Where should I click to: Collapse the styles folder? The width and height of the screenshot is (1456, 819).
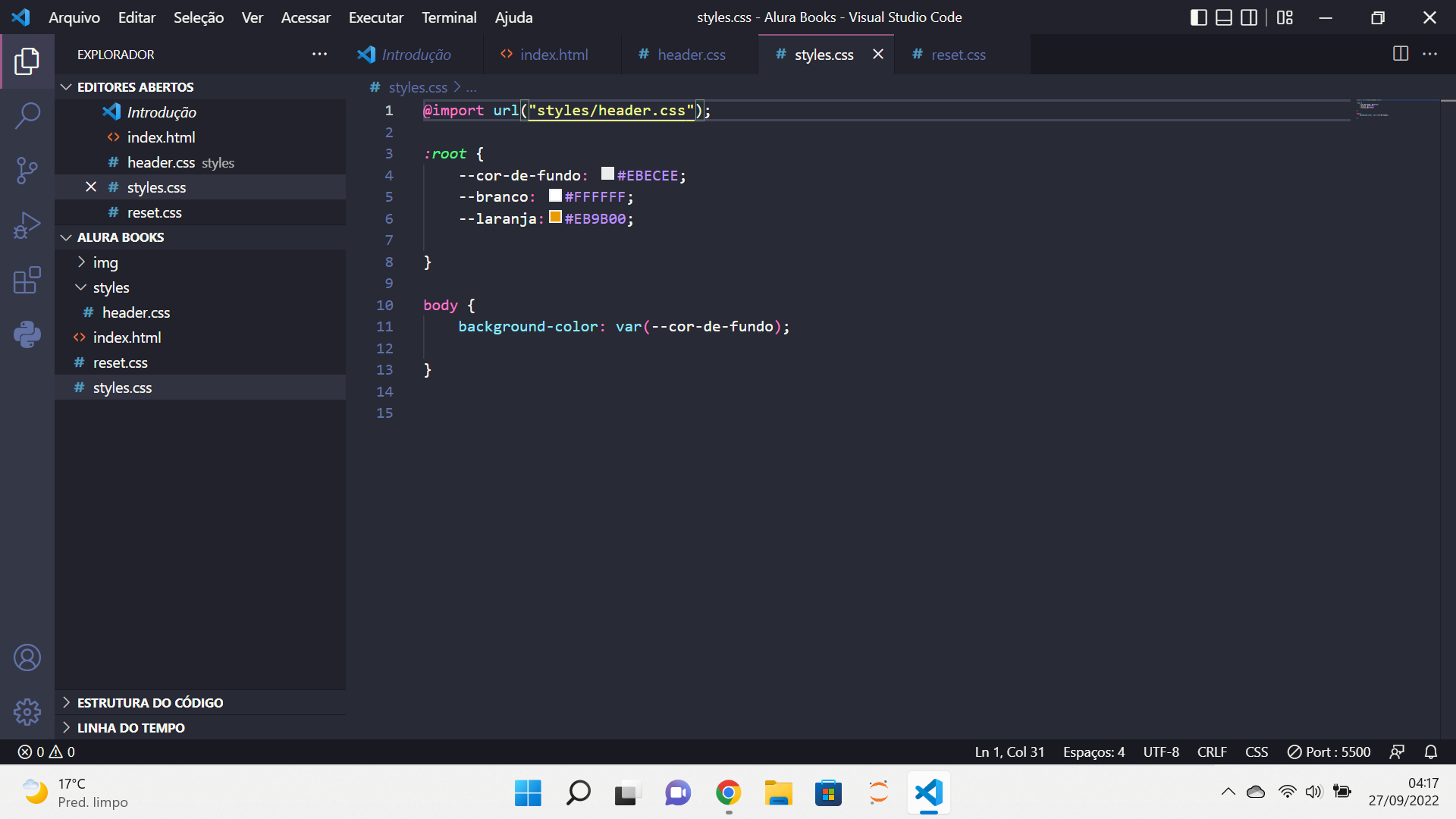click(x=201, y=287)
